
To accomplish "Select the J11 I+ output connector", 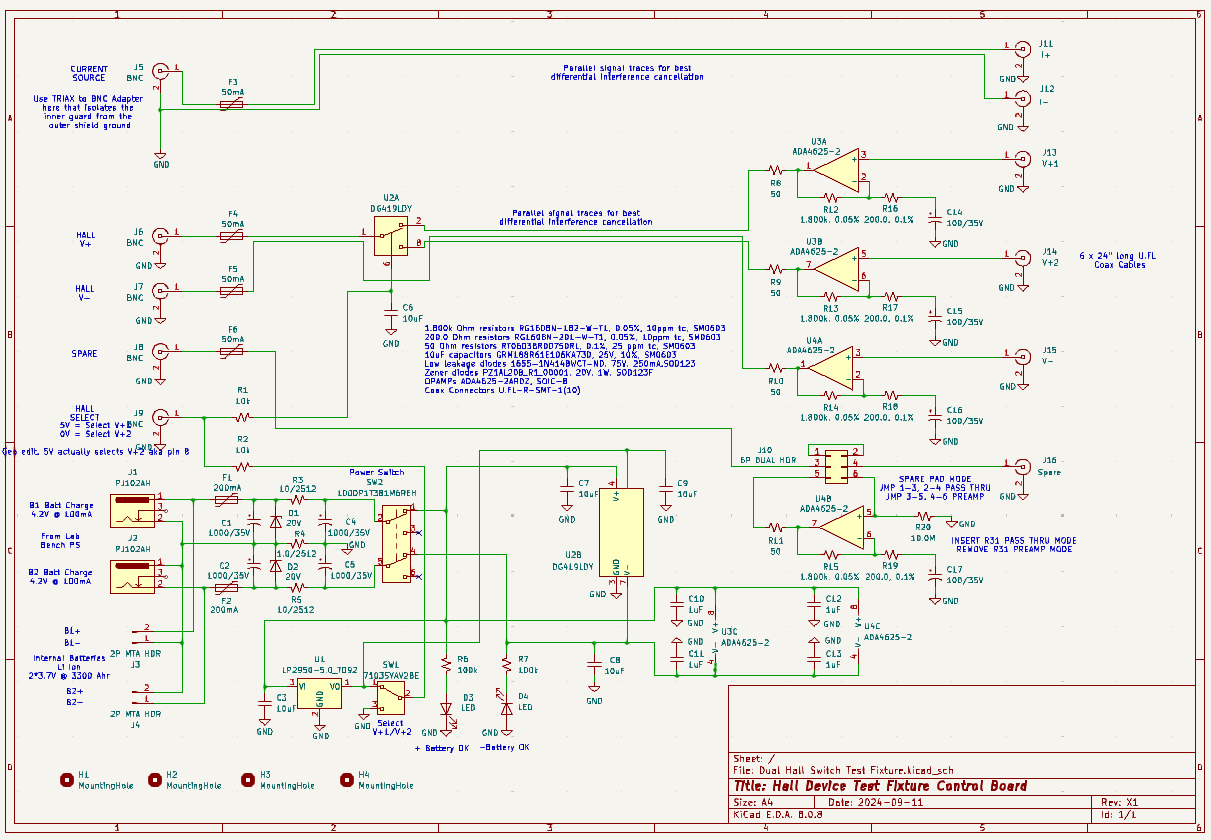I will [x=1022, y=49].
